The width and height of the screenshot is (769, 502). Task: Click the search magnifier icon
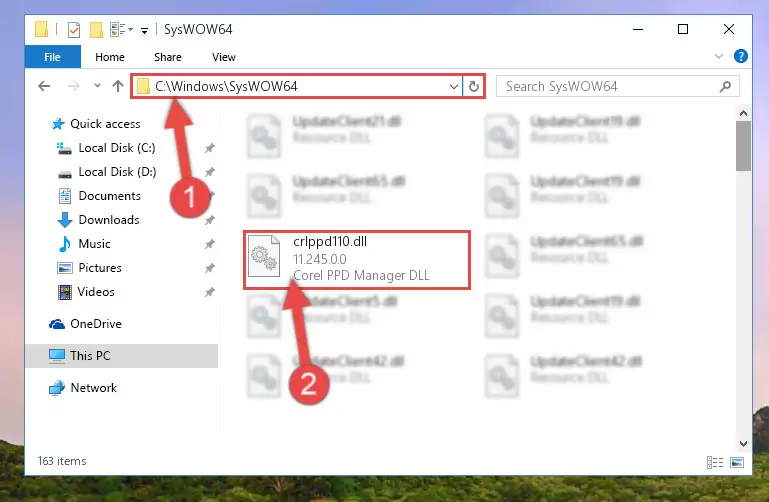[725, 86]
